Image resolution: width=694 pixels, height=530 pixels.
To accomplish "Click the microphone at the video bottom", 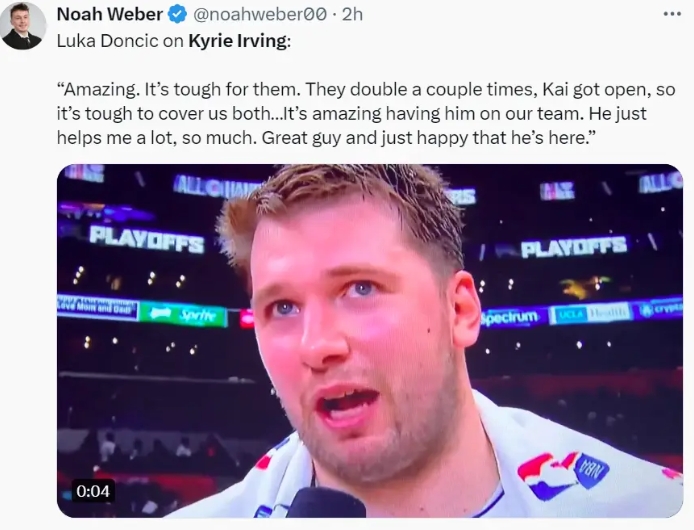I will [x=327, y=503].
